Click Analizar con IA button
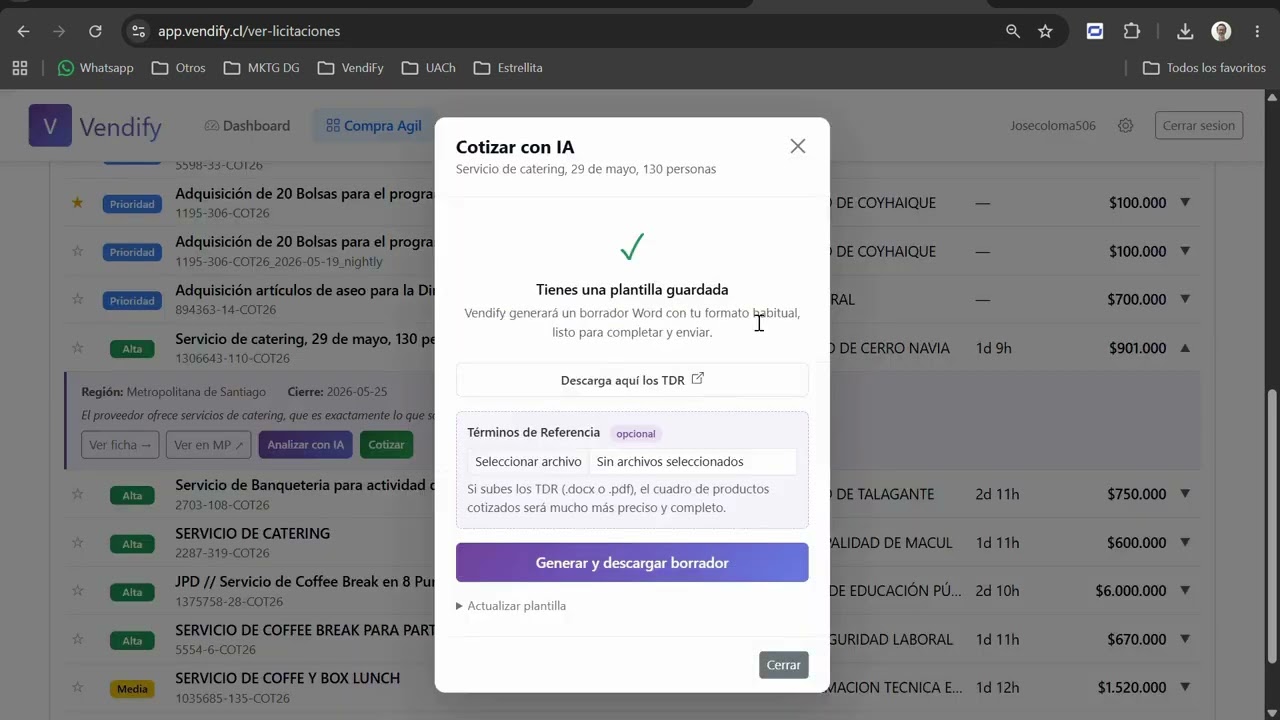Viewport: 1280px width, 720px height. coord(305,445)
